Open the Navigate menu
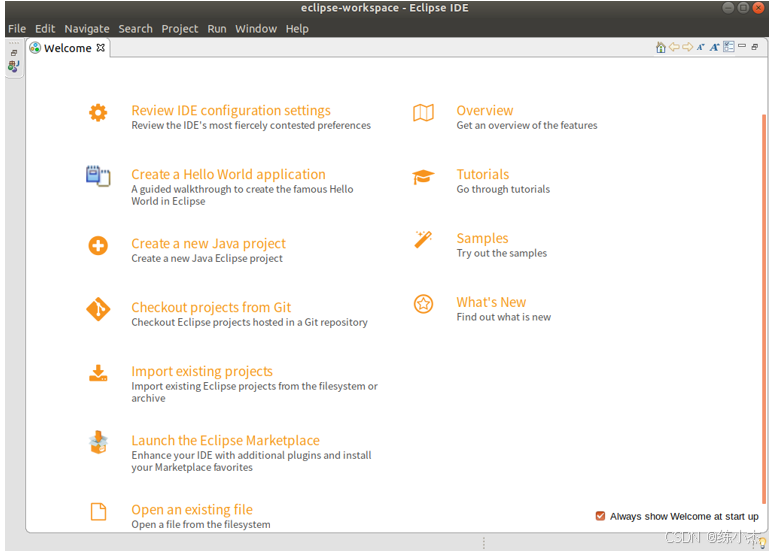This screenshot has height=551, width=769. (x=87, y=28)
